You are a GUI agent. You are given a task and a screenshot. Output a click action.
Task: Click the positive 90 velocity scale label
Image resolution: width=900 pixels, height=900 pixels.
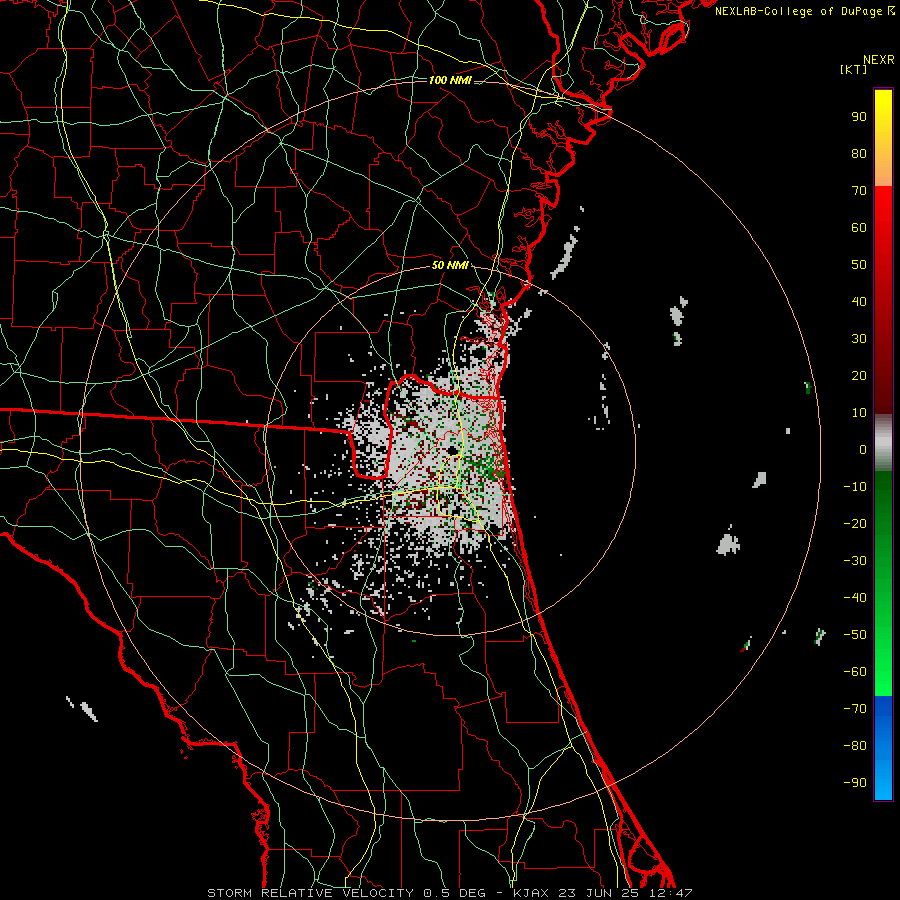(x=859, y=117)
